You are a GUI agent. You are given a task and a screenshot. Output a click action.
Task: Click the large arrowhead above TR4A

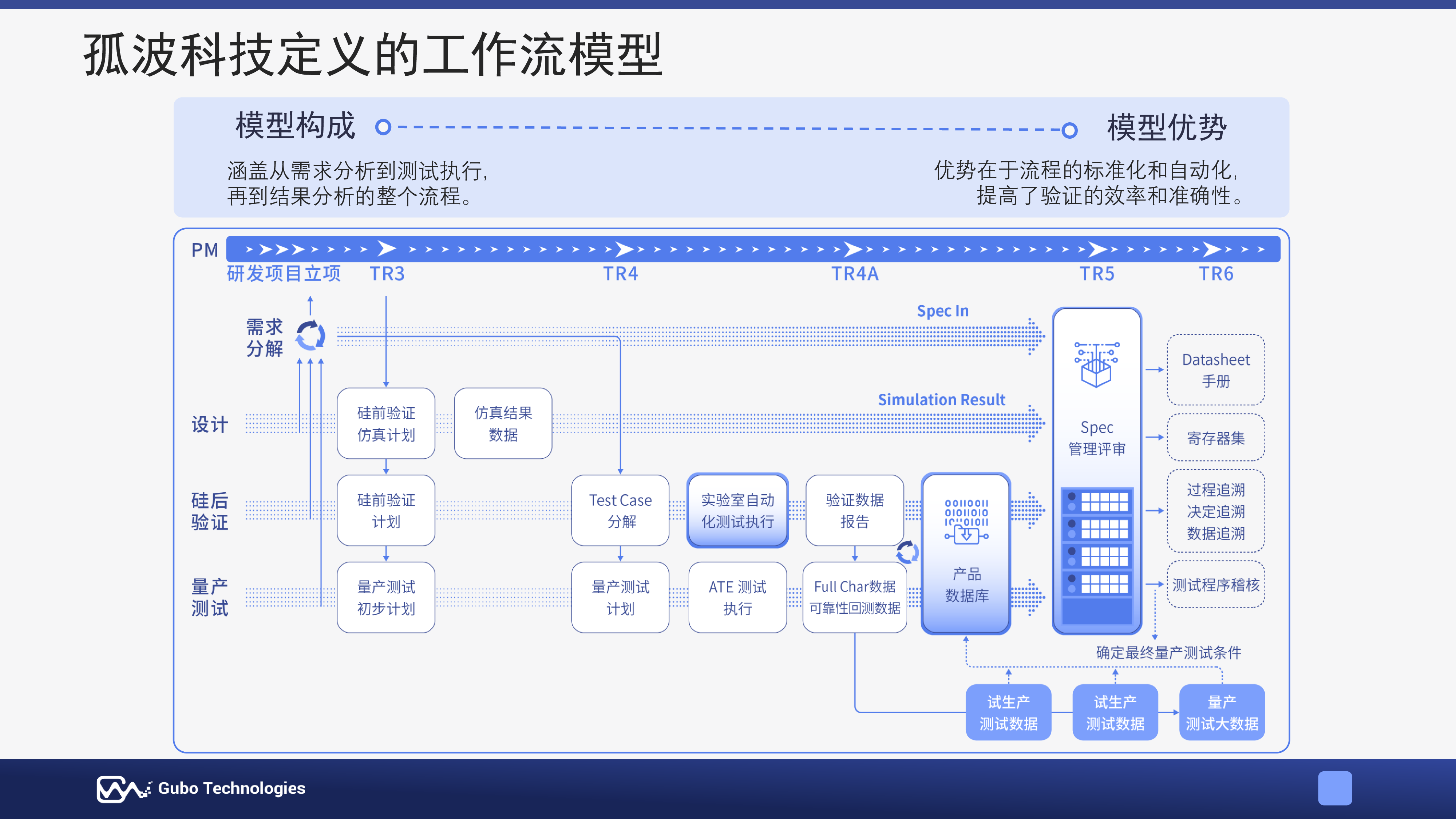853,249
